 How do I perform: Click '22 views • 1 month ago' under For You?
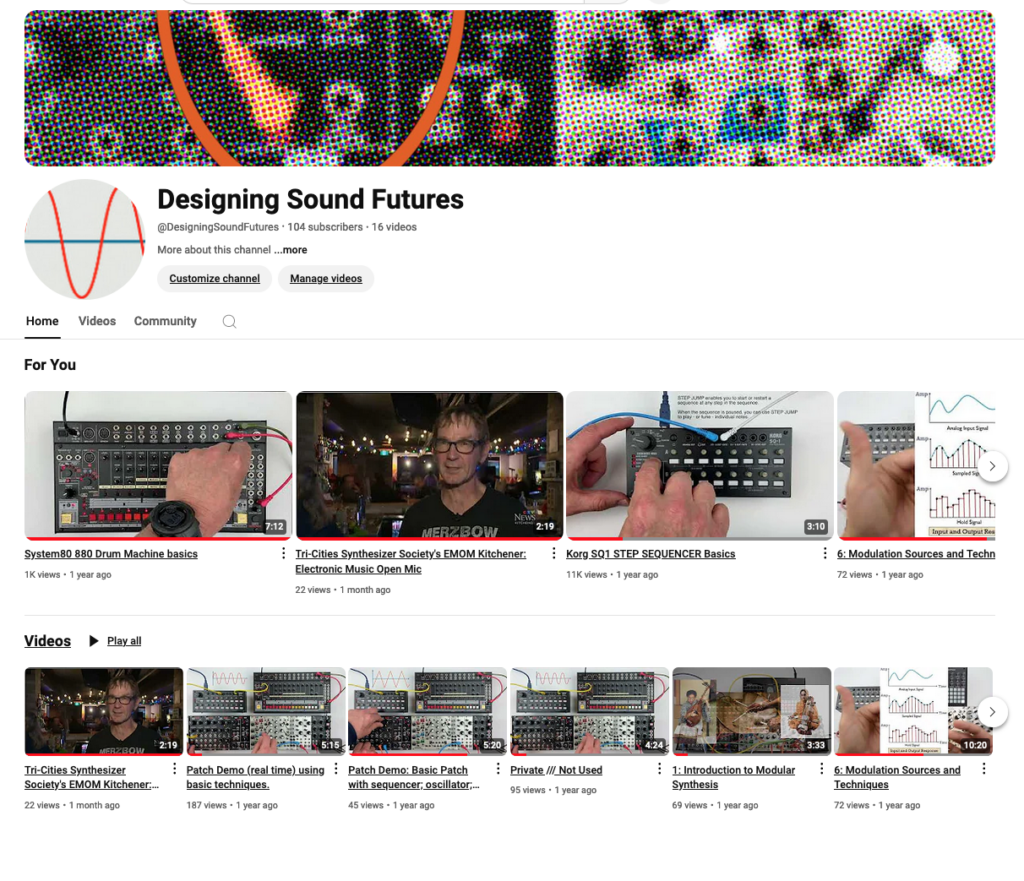point(343,590)
